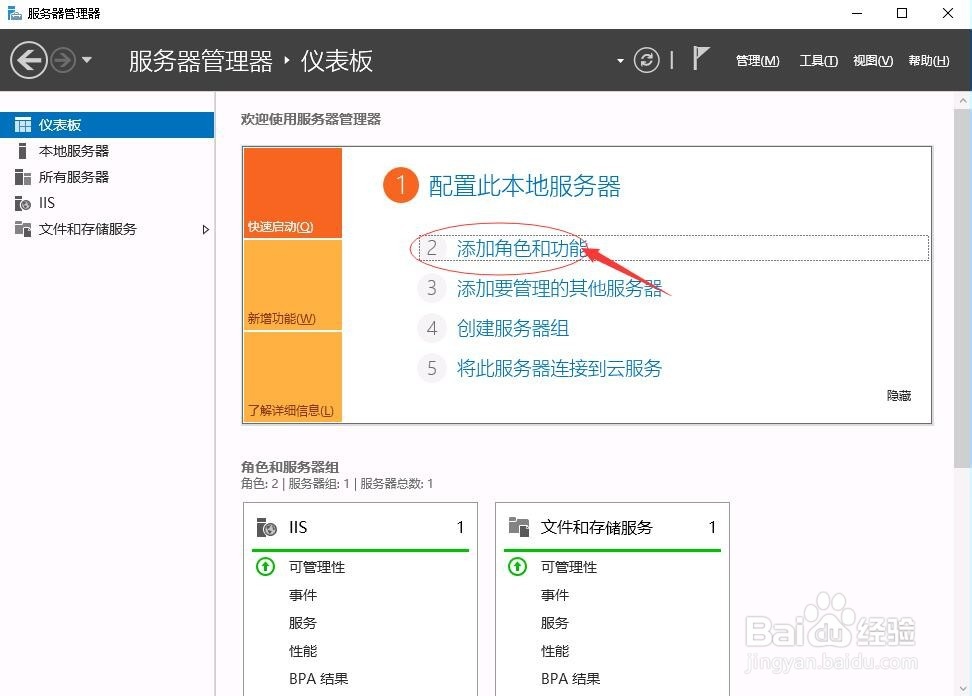Click the refresh icon in the title bar
The width and height of the screenshot is (972, 696).
click(x=646, y=59)
